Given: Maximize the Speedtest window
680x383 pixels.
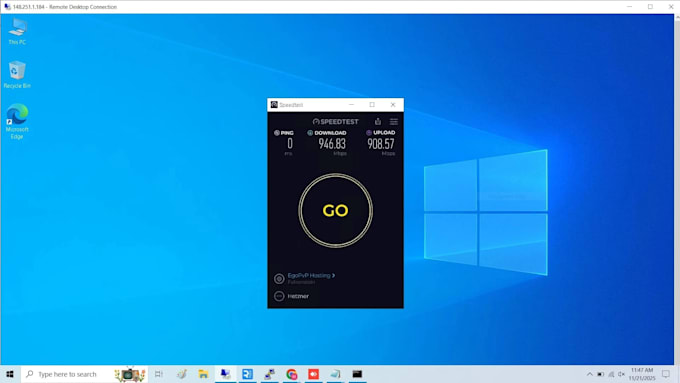Looking at the screenshot, I should tap(372, 105).
